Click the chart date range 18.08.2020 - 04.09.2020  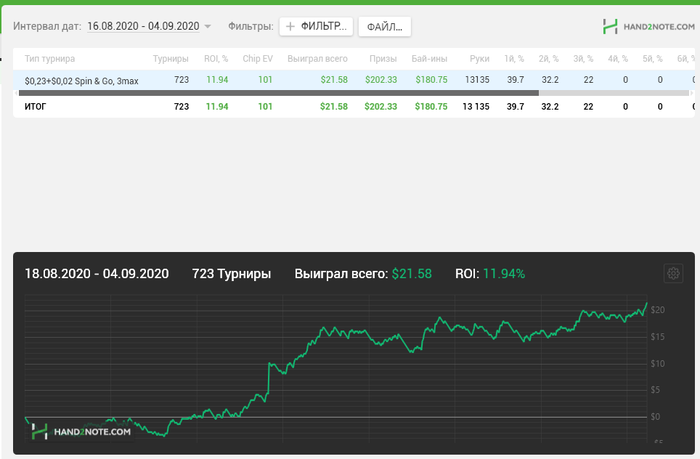coord(97,273)
